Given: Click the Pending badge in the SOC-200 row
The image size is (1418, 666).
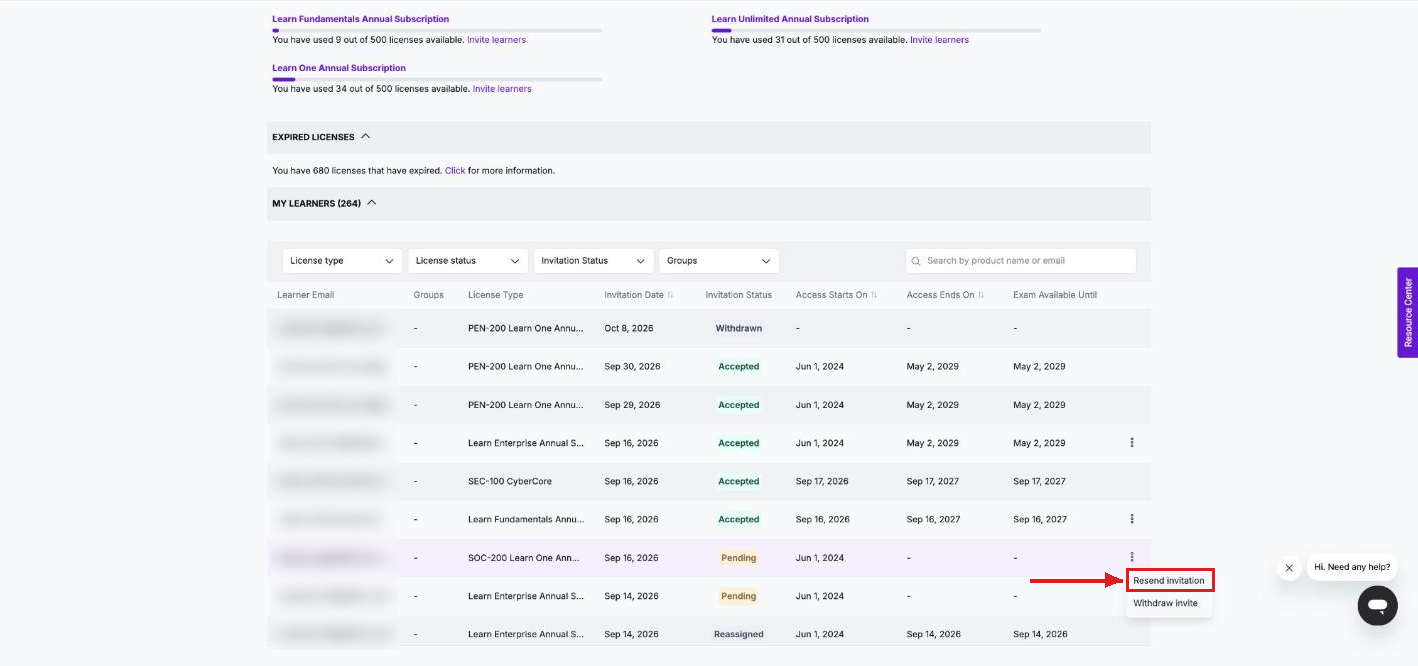Looking at the screenshot, I should (739, 558).
